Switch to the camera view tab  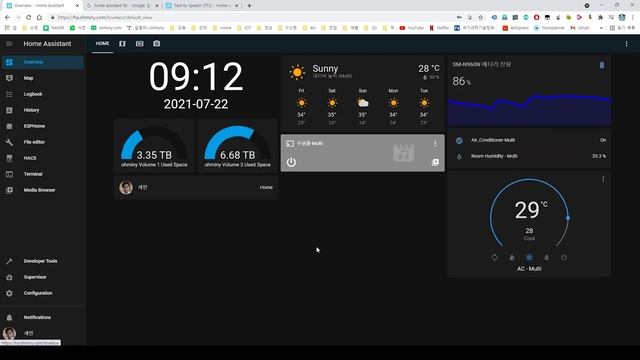(157, 43)
